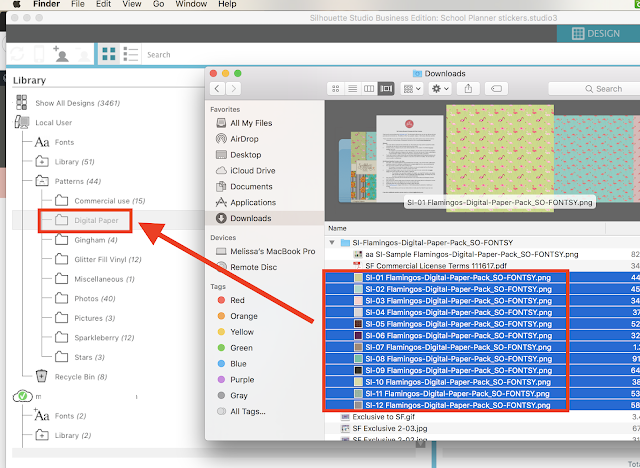Switch library to grid view
Image resolution: width=640 pixels, height=468 pixels.
click(109, 54)
